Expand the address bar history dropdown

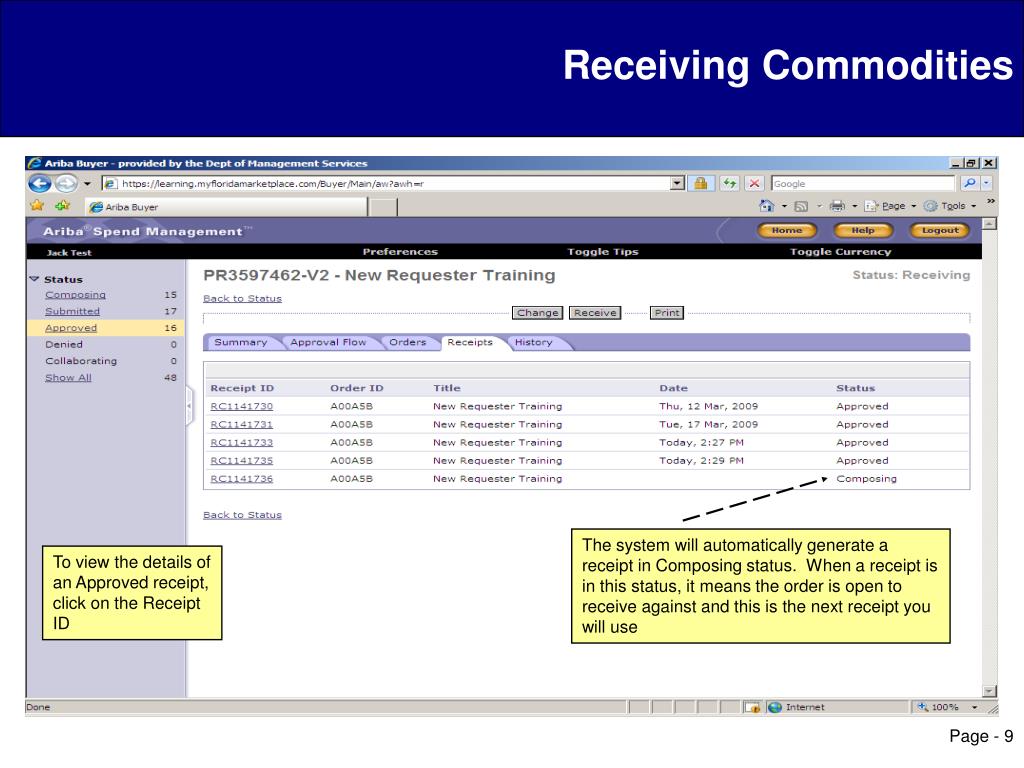click(x=677, y=184)
